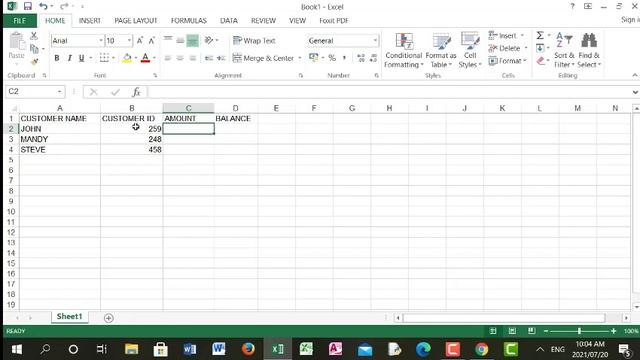The image size is (640, 360).
Task: Toggle Middle Align
Action: click(180, 40)
